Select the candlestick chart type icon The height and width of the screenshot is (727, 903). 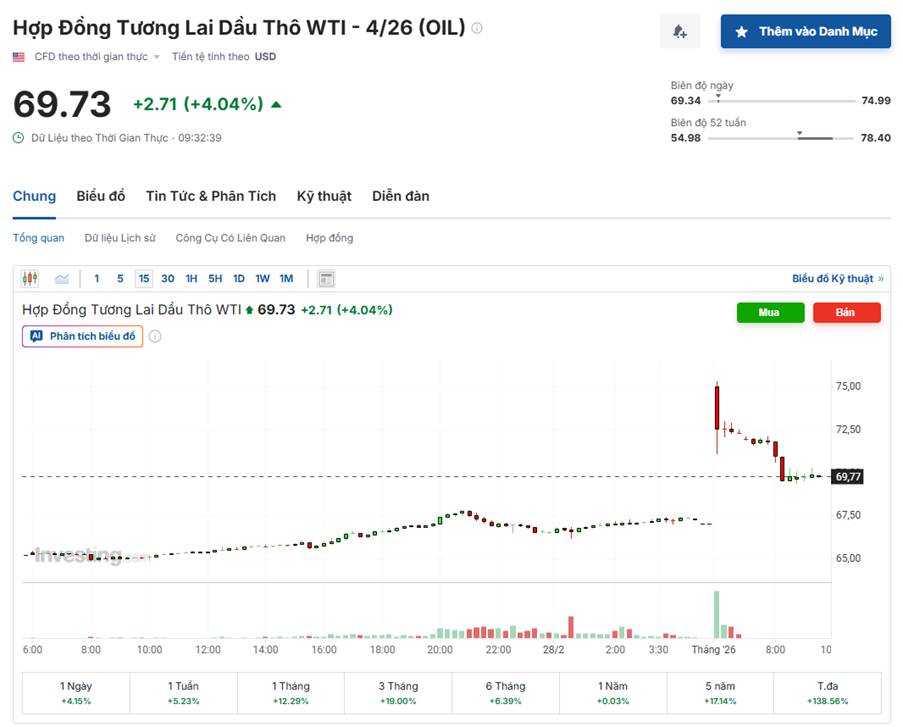33,278
